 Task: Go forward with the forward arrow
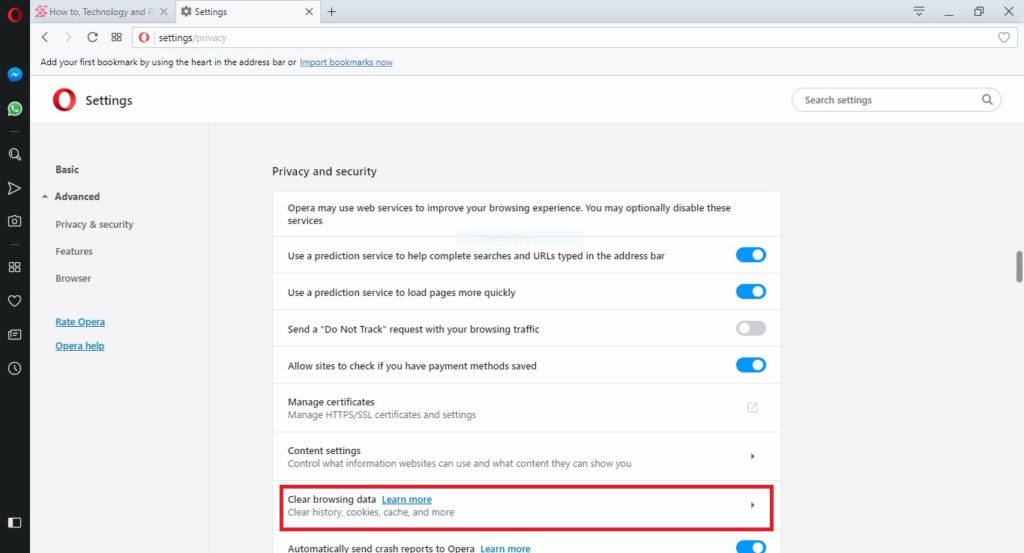pos(68,37)
